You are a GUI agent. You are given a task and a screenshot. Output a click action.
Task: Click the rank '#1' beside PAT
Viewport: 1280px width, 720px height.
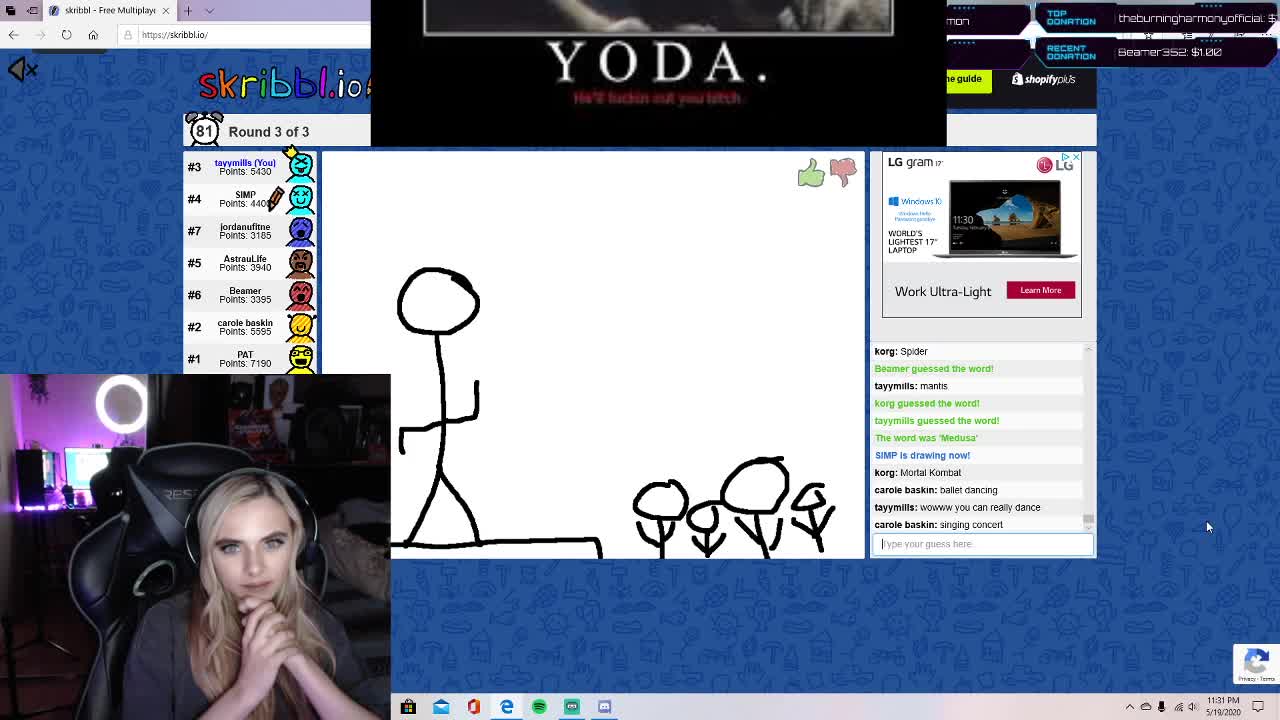[x=194, y=359]
